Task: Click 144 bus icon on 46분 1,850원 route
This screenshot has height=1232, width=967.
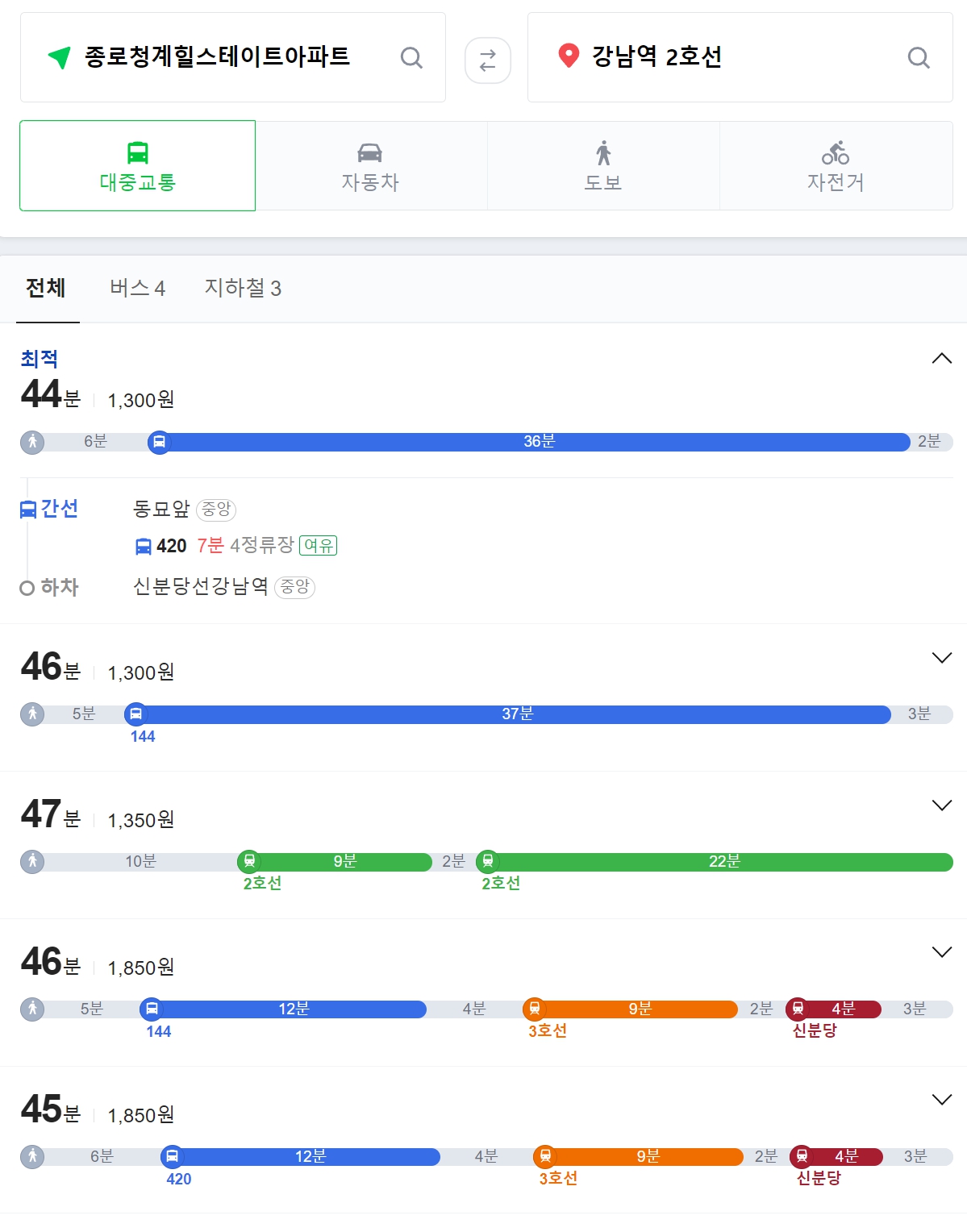Action: (152, 1009)
